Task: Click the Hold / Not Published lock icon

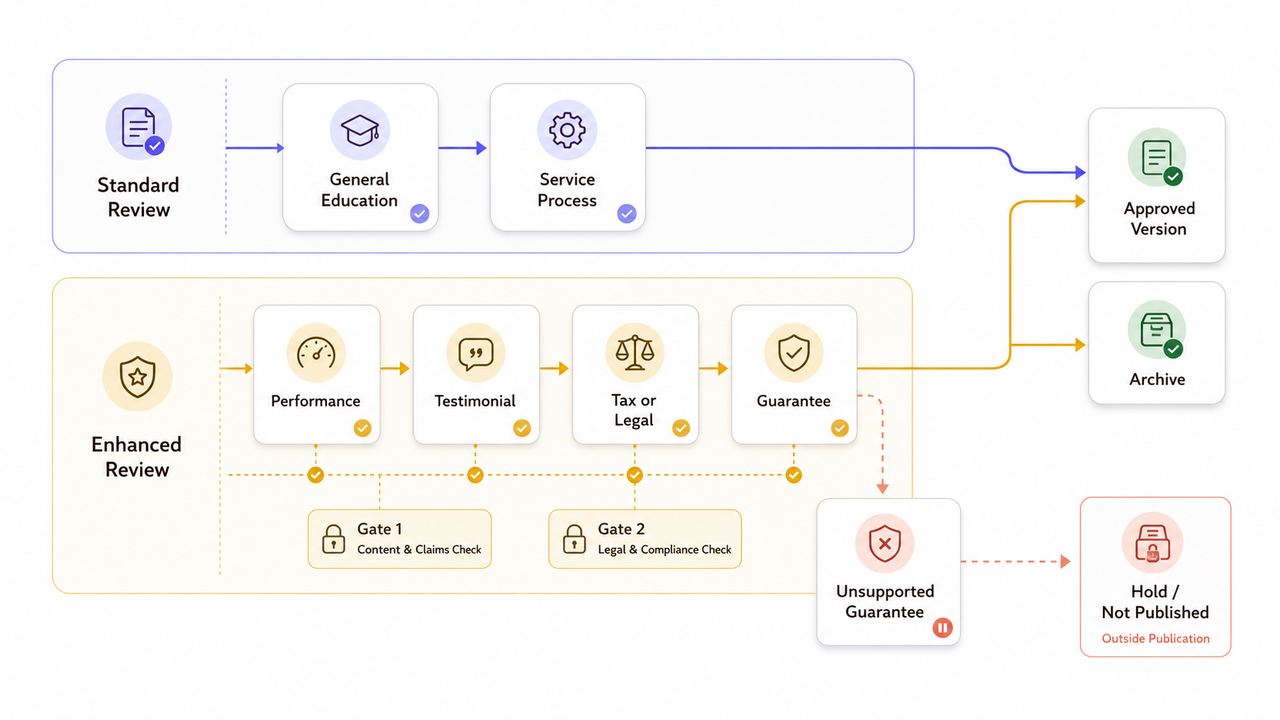Action: pyautogui.click(x=1152, y=544)
